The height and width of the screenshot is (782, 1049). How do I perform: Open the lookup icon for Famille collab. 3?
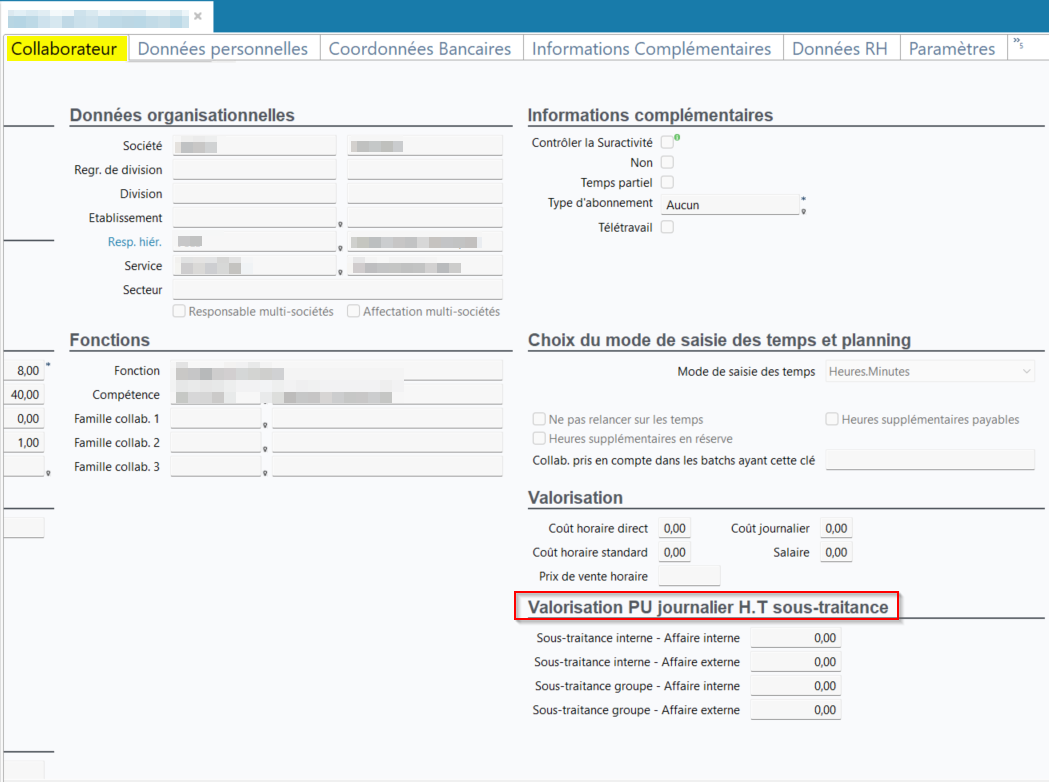click(x=265, y=473)
